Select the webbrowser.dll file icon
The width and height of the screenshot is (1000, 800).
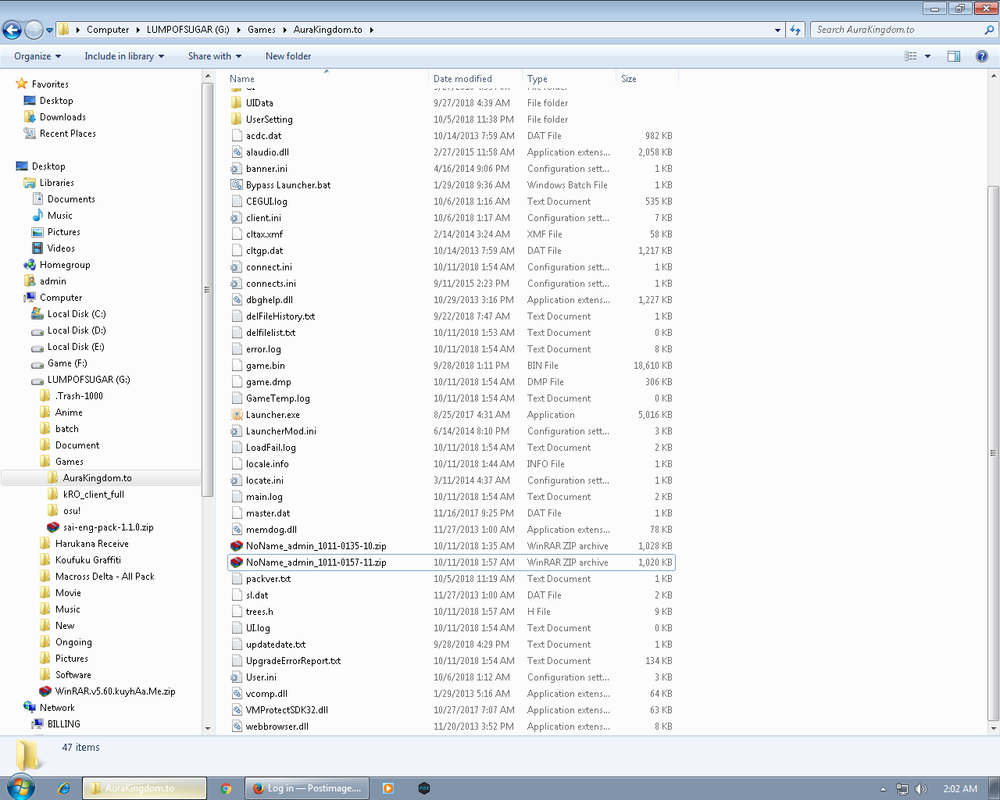pos(236,727)
